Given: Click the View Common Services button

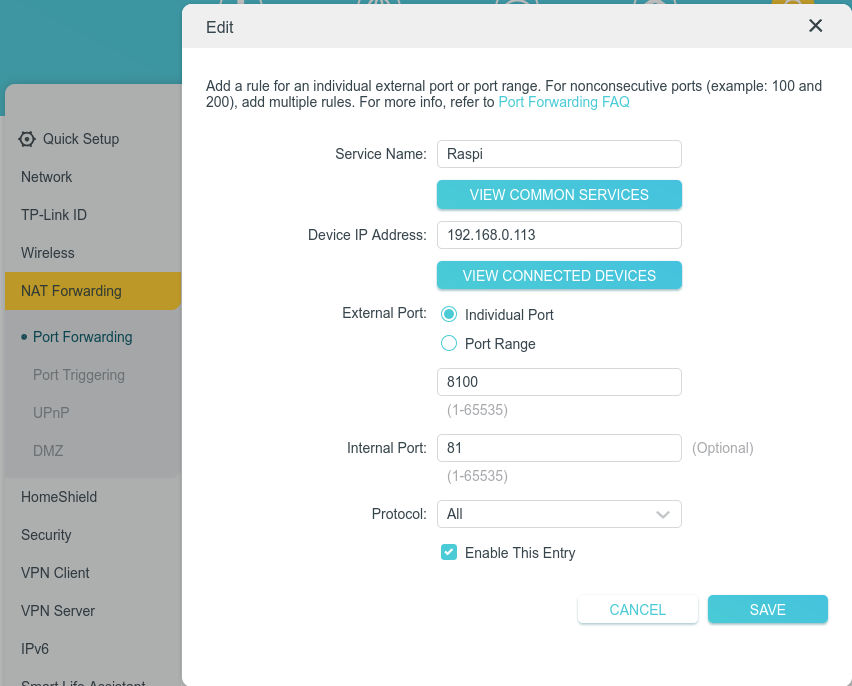Looking at the screenshot, I should click(559, 195).
